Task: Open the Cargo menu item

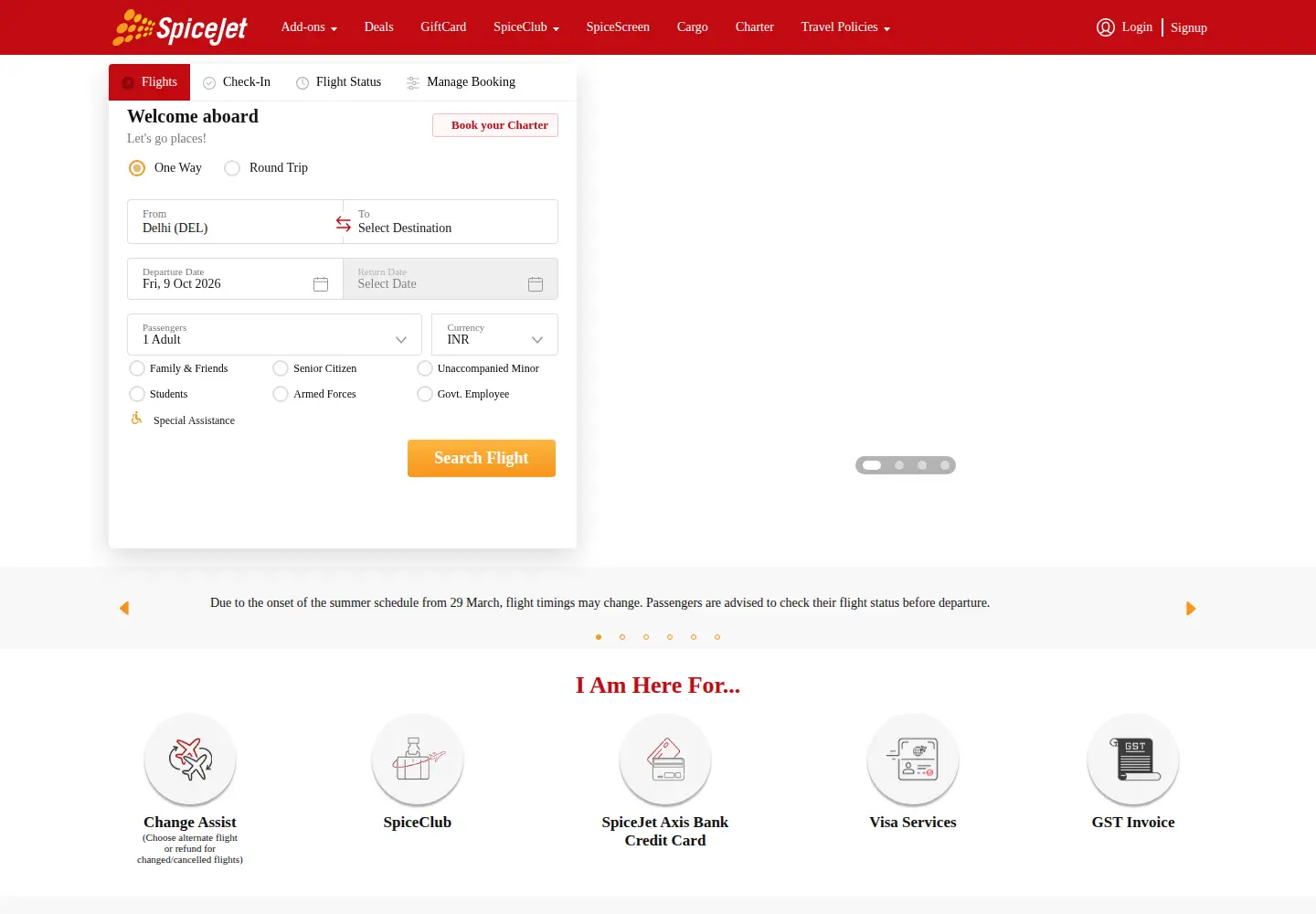Action: click(692, 27)
